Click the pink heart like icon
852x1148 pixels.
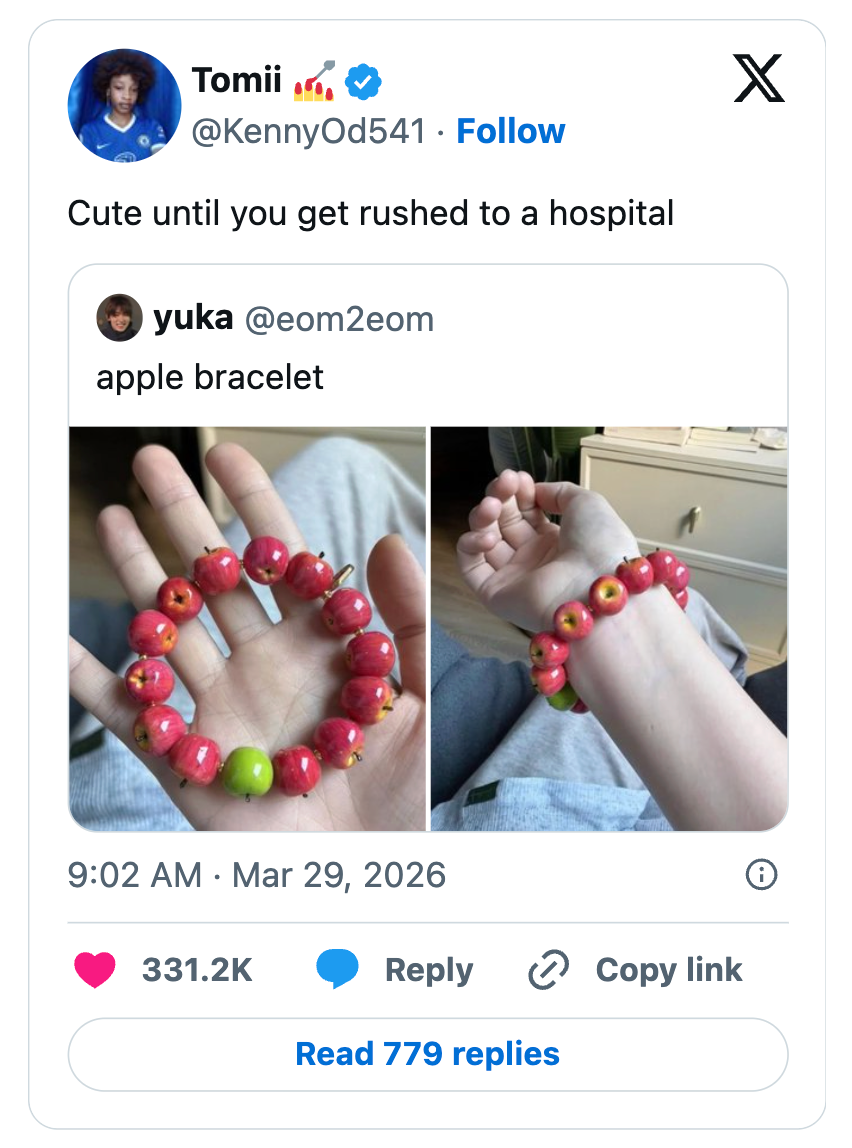pos(95,969)
